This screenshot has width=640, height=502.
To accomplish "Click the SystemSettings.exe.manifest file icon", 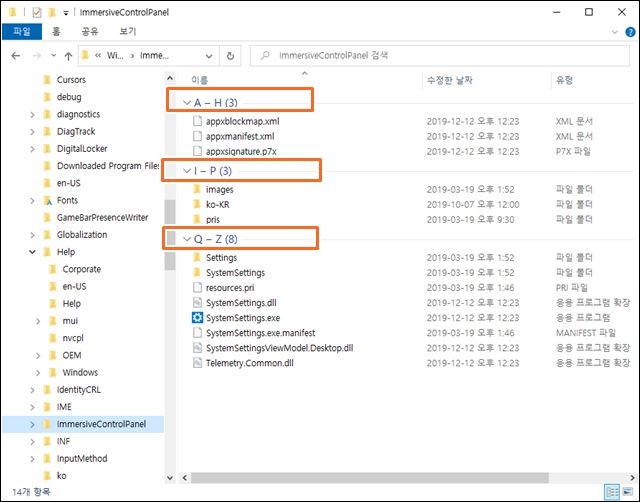I will point(197,333).
